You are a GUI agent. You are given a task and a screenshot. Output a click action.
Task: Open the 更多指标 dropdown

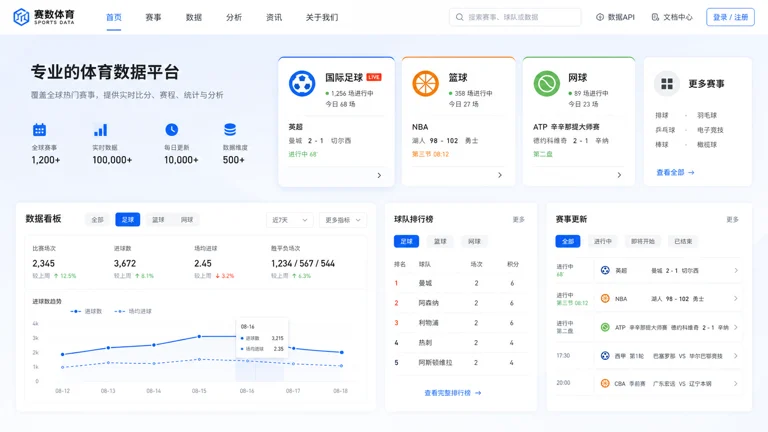(x=343, y=220)
